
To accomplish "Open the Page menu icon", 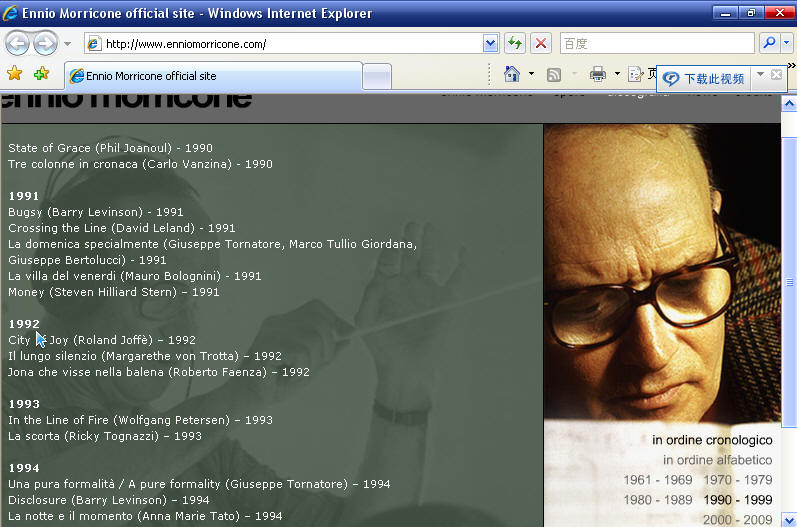I will pyautogui.click(x=635, y=75).
